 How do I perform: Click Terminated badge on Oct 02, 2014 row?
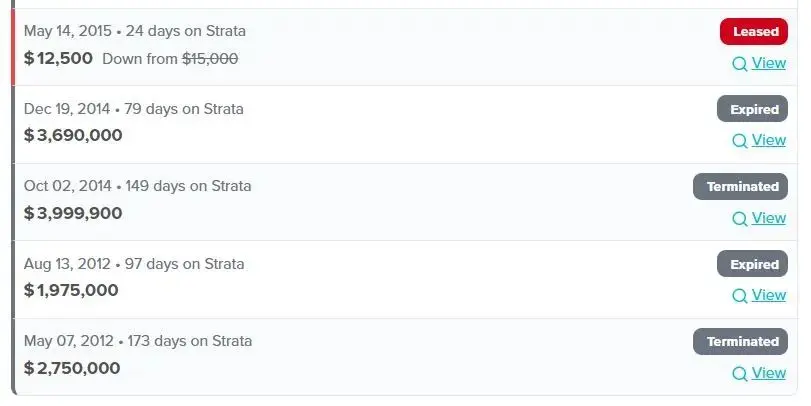(x=740, y=187)
